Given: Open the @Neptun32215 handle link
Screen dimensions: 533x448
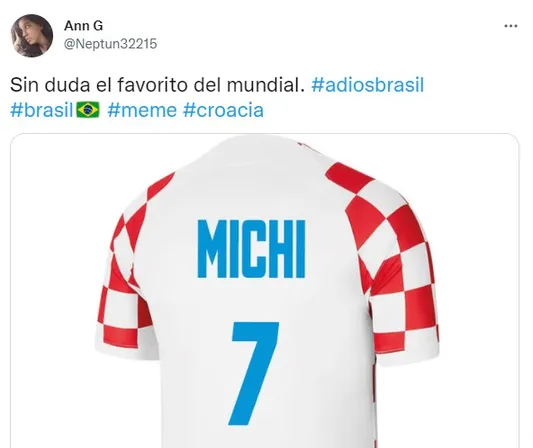Looking at the screenshot, I should pos(110,44).
